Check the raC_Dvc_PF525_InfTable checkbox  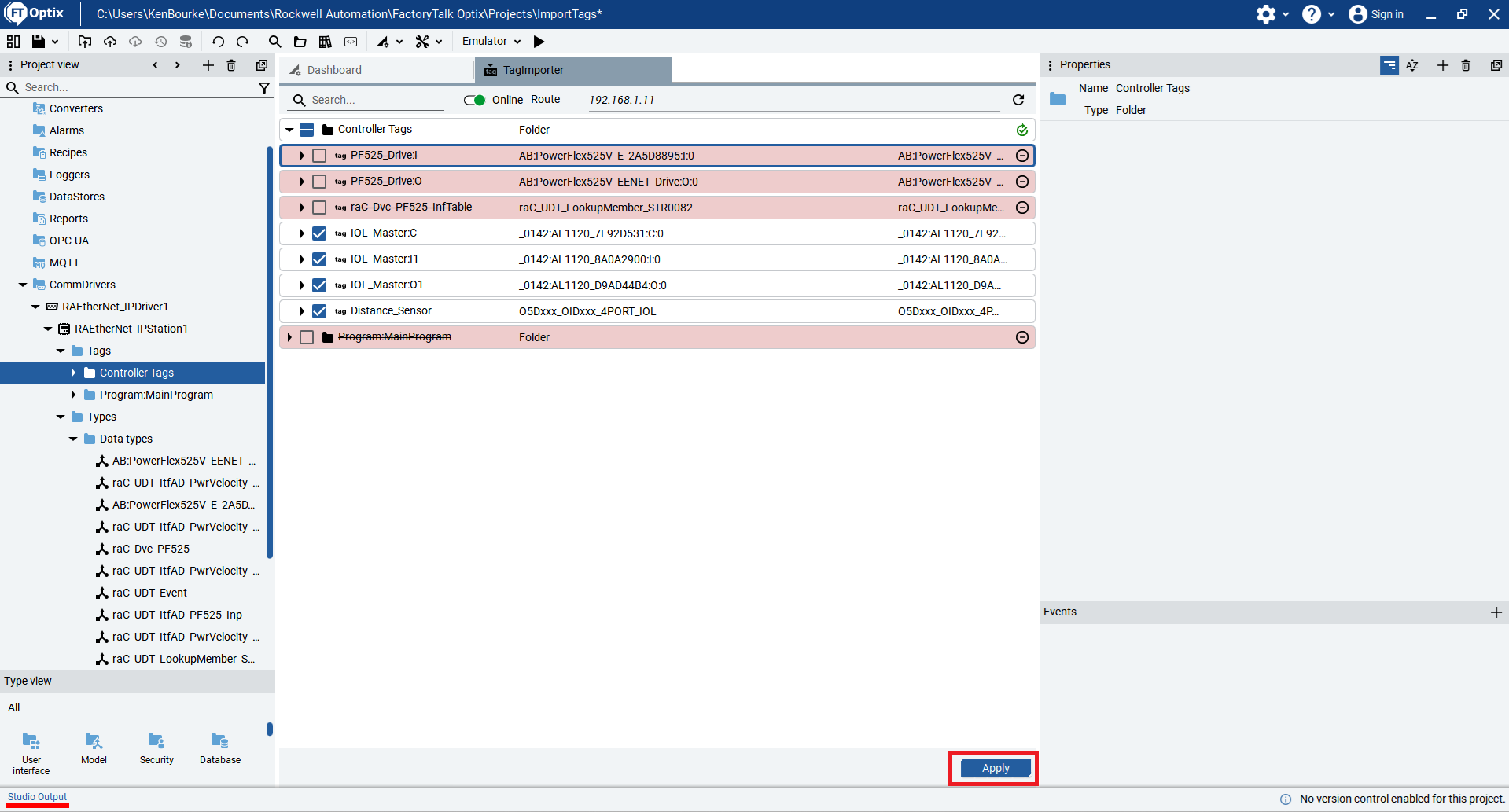[x=319, y=208]
